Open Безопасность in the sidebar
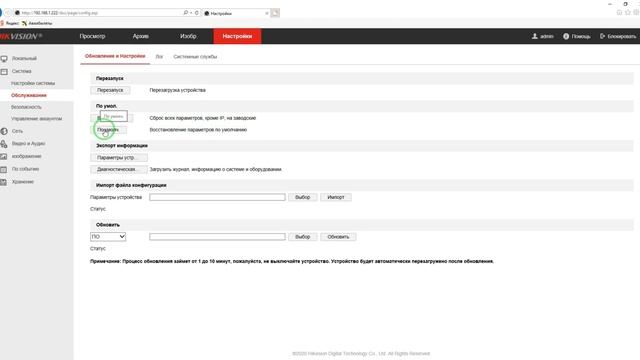This screenshot has width=640, height=360. coord(26,107)
